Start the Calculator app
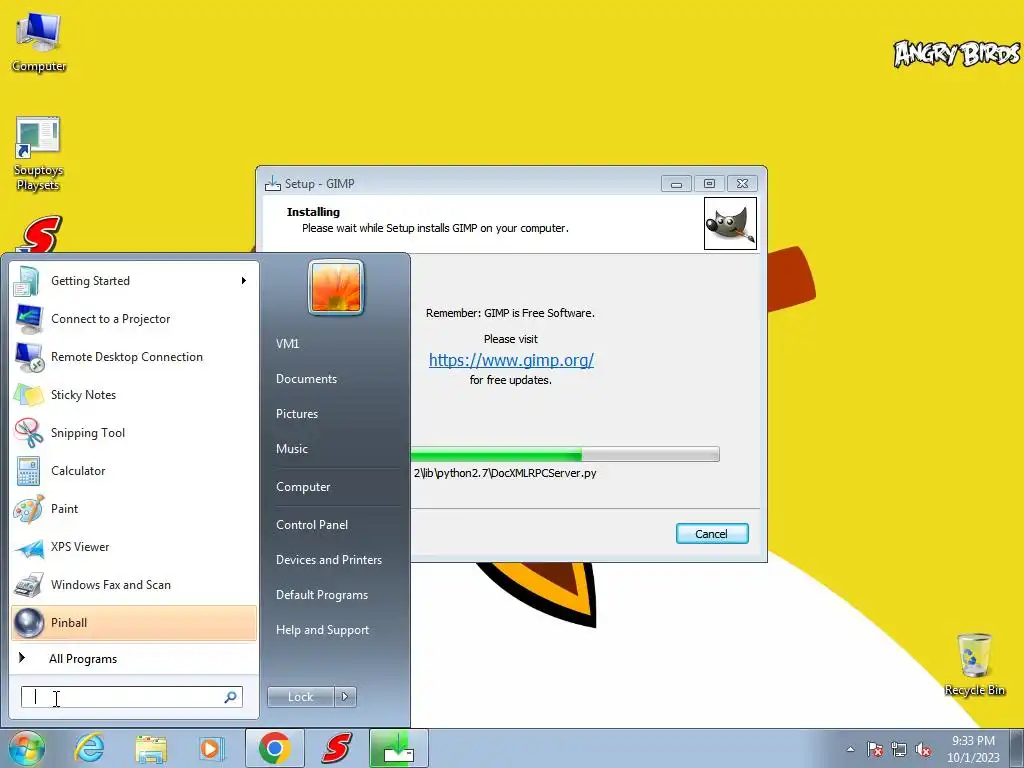 tap(135, 471)
